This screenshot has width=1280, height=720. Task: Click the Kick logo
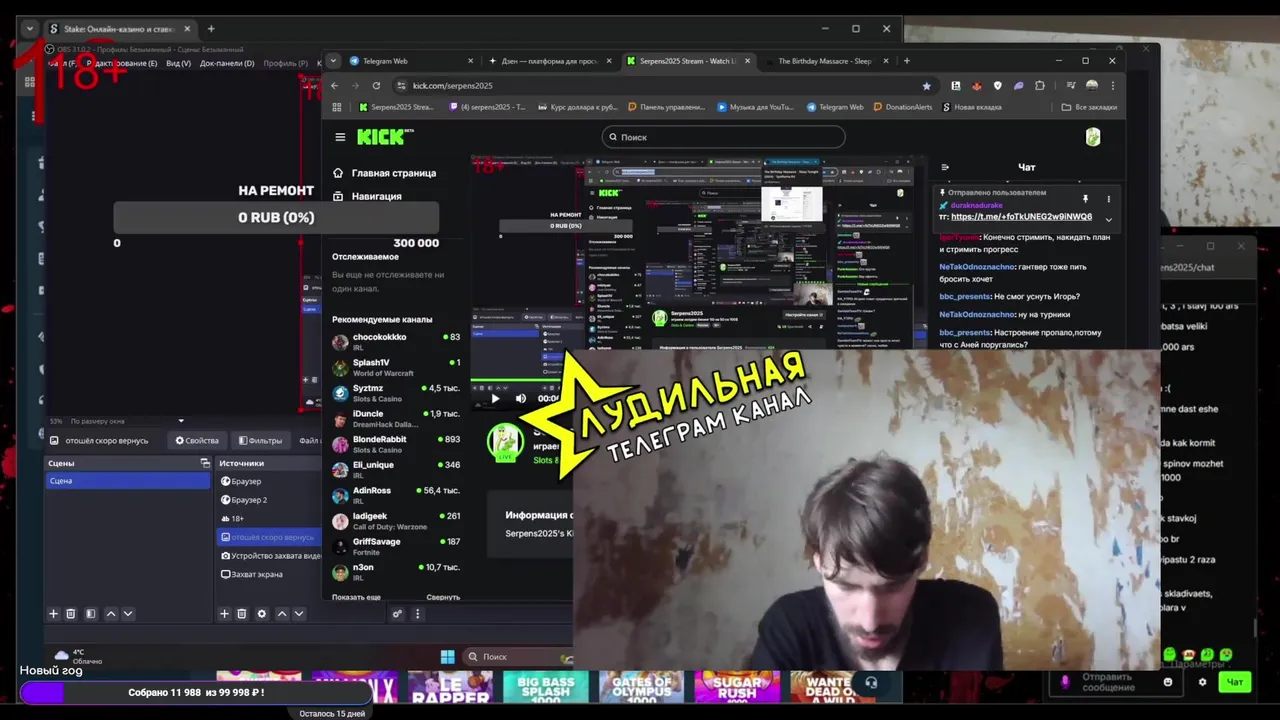pos(384,137)
